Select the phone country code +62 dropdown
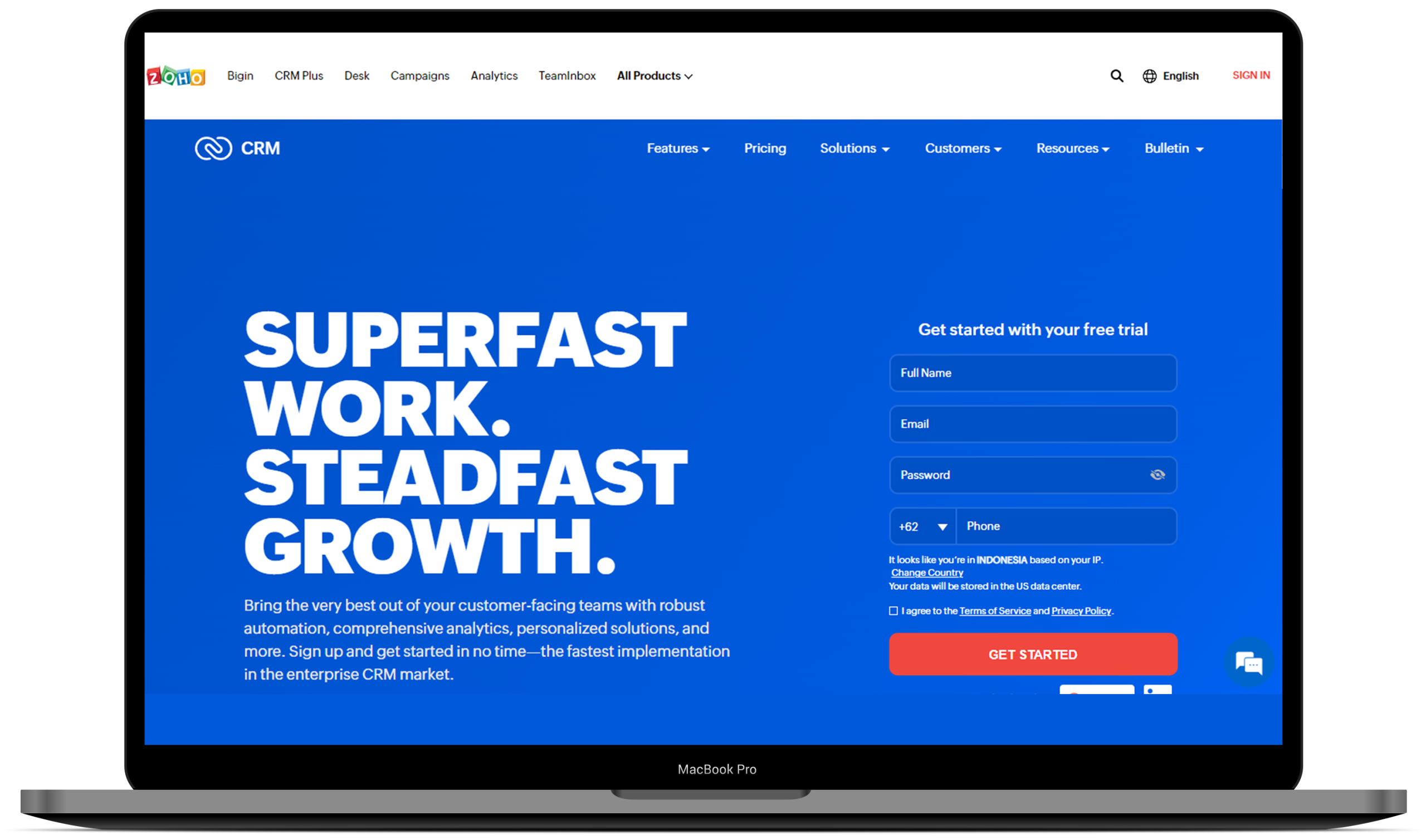Viewport: 1426px width, 840px height. [x=921, y=525]
